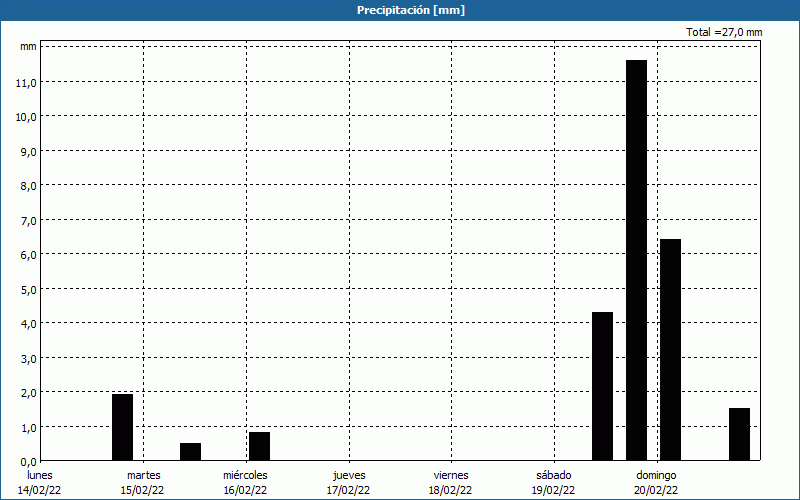Click the 2,0 y-axis value

point(28,392)
